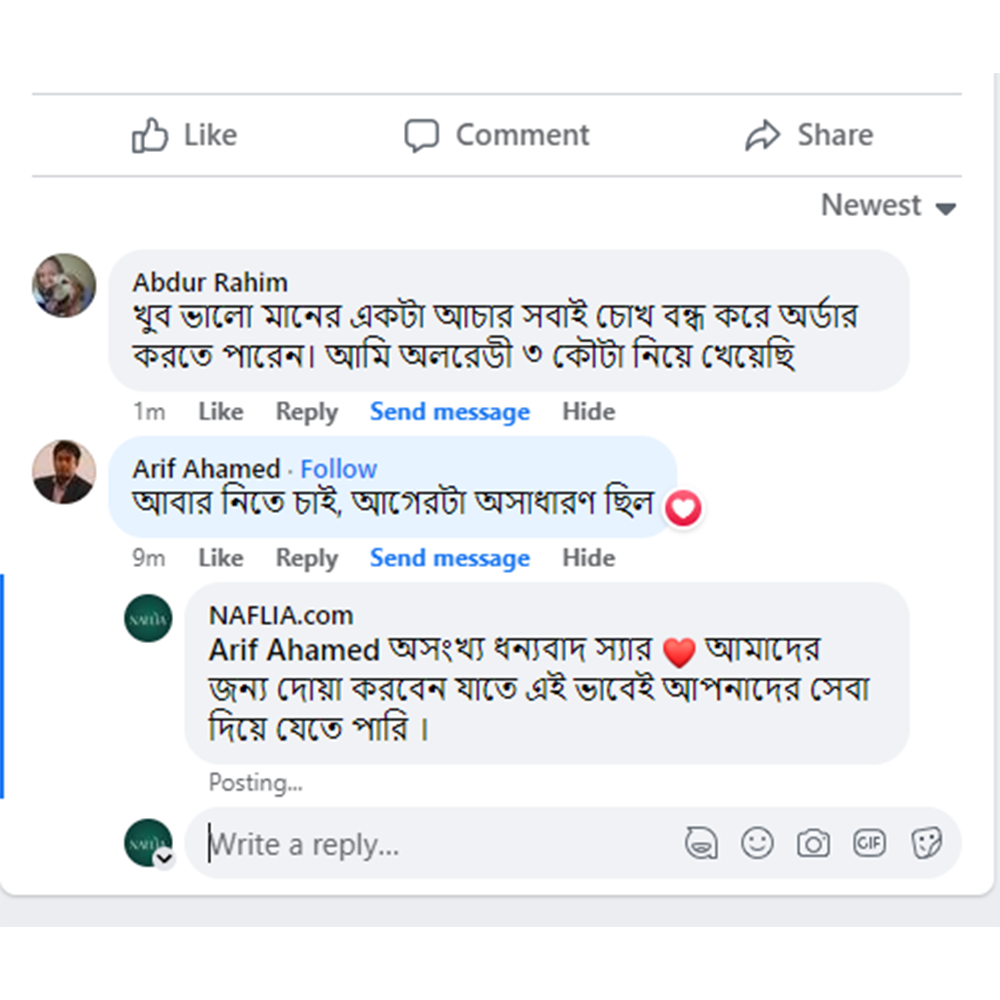The height and width of the screenshot is (1000, 1000).
Task: Follow Arif Ahamed
Action: (339, 469)
